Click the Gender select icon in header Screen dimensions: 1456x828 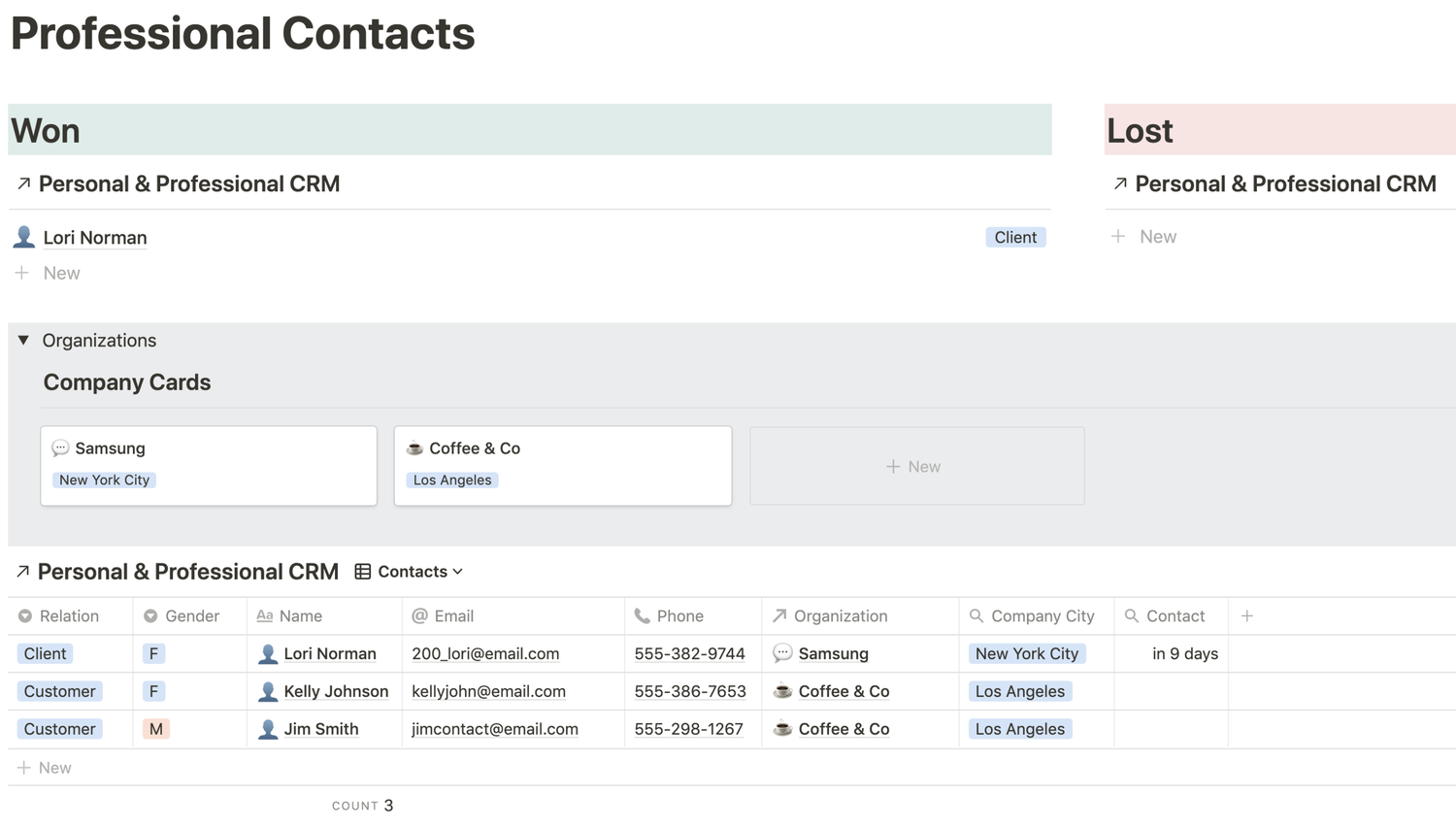(x=150, y=616)
